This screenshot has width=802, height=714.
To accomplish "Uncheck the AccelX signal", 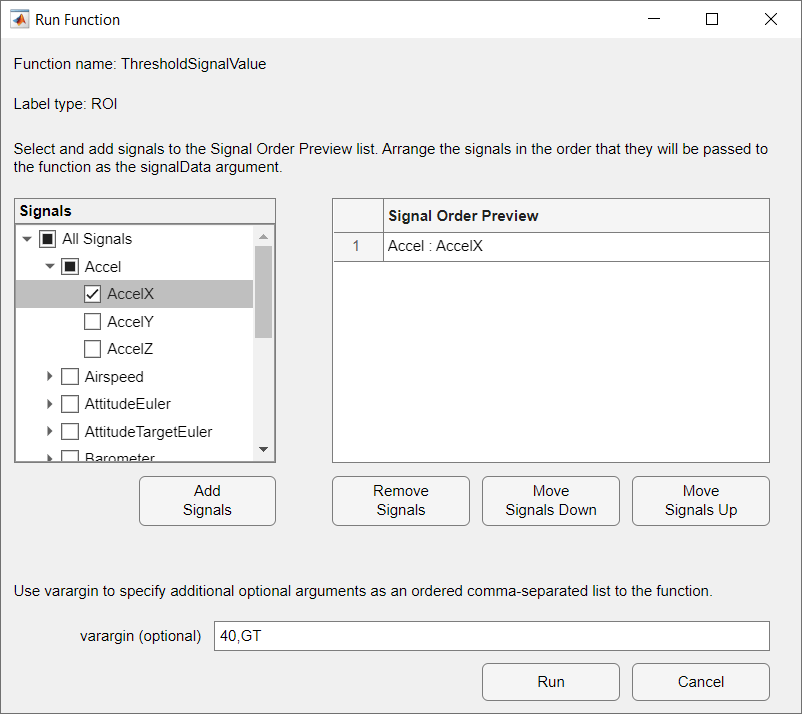I will pos(93,293).
